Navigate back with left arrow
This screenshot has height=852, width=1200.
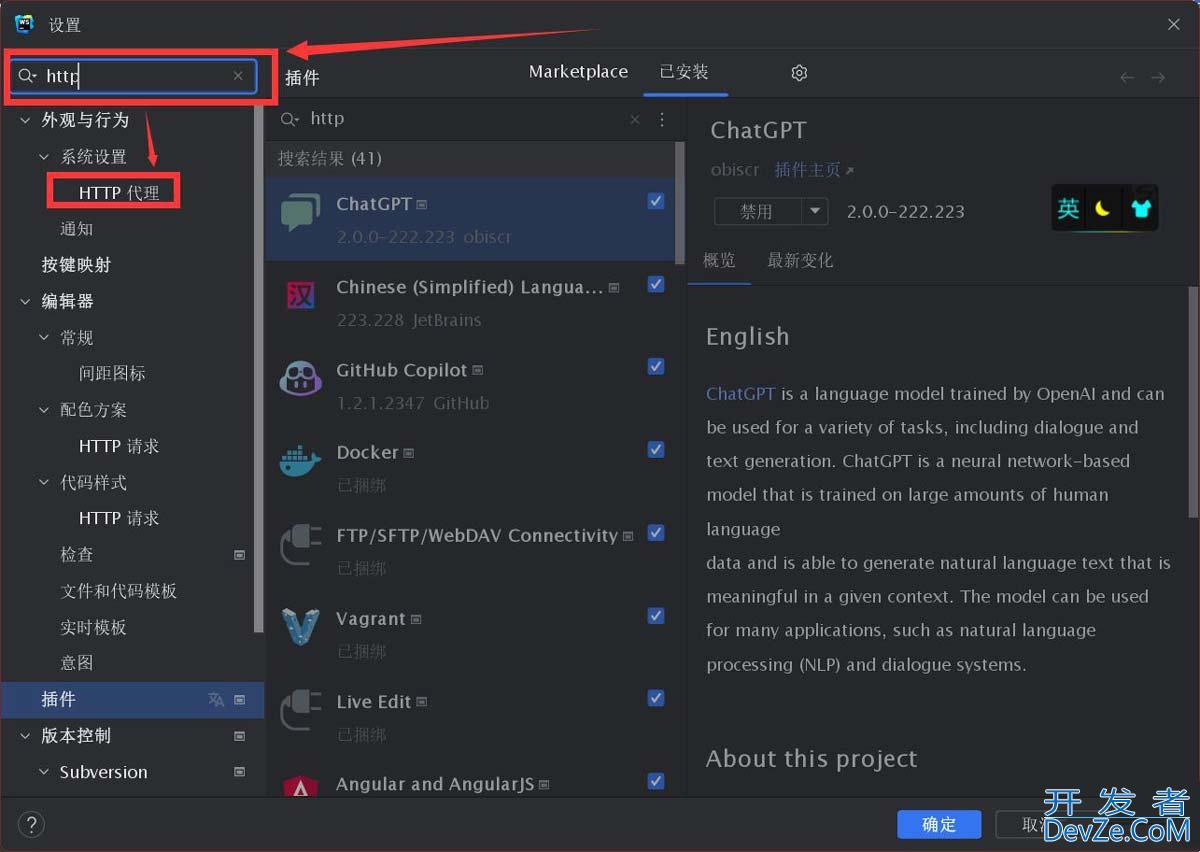click(x=1127, y=77)
